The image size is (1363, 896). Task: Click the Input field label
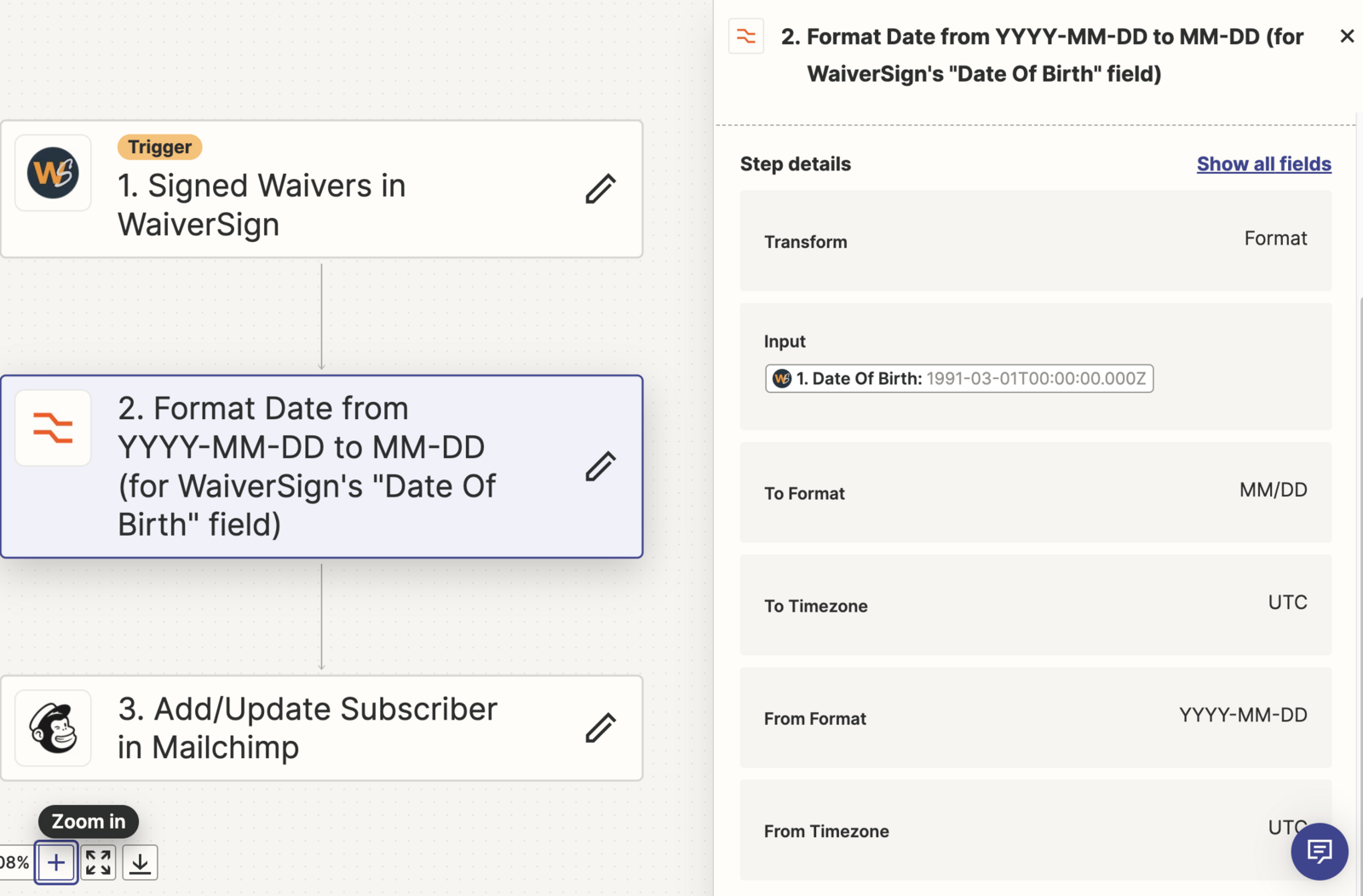click(785, 342)
